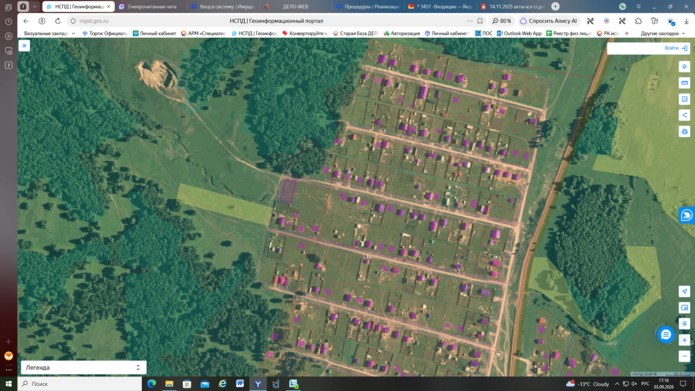Open the Windows notification center
Image resolution: width=695 pixels, height=391 pixels.
click(x=683, y=384)
